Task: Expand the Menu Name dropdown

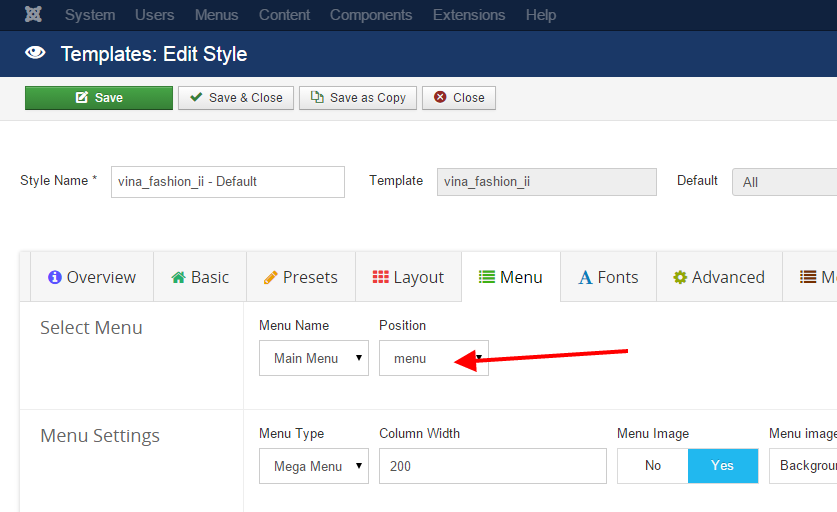Action: click(x=314, y=358)
